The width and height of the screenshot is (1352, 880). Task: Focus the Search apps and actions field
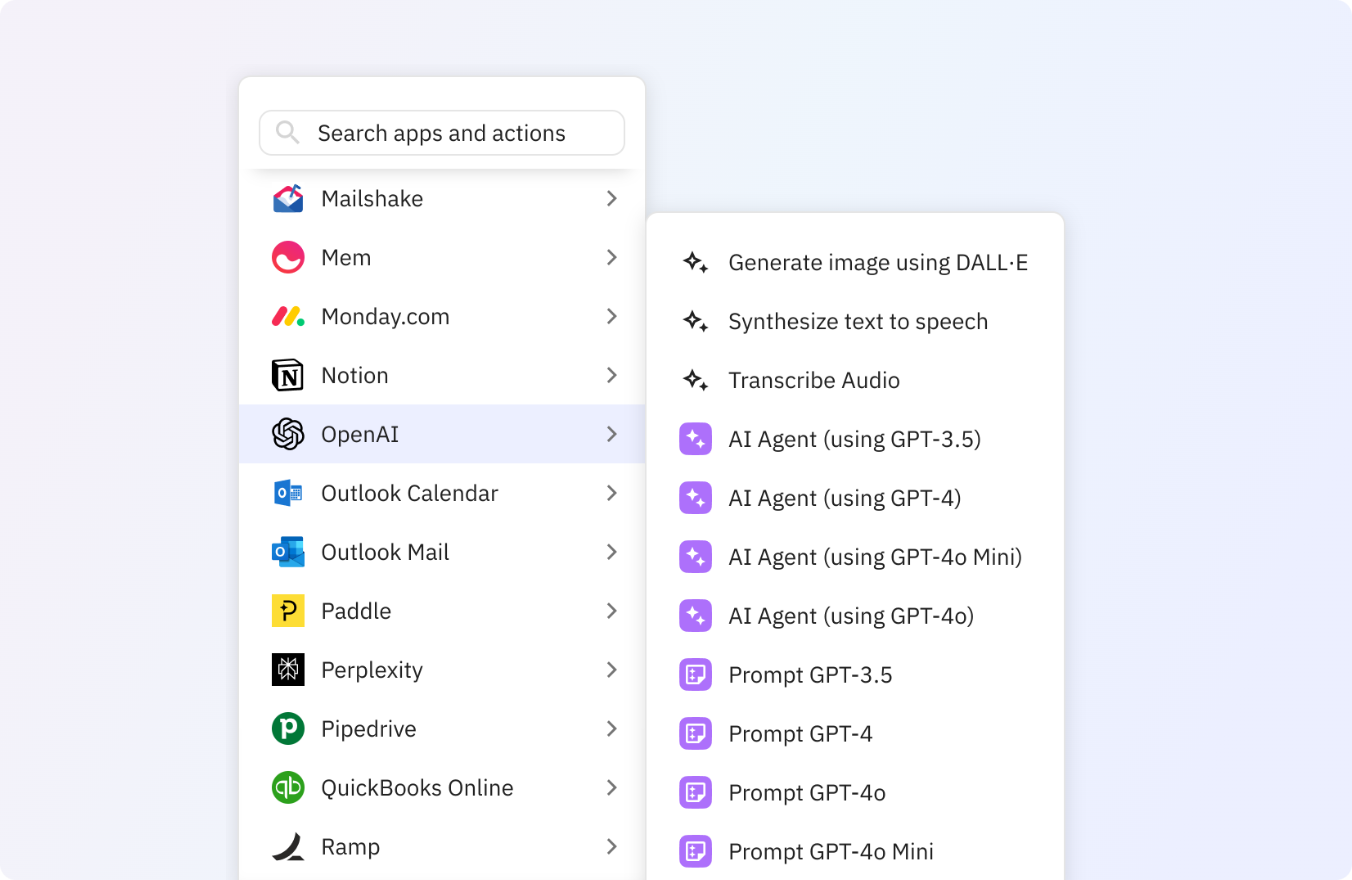pos(442,133)
